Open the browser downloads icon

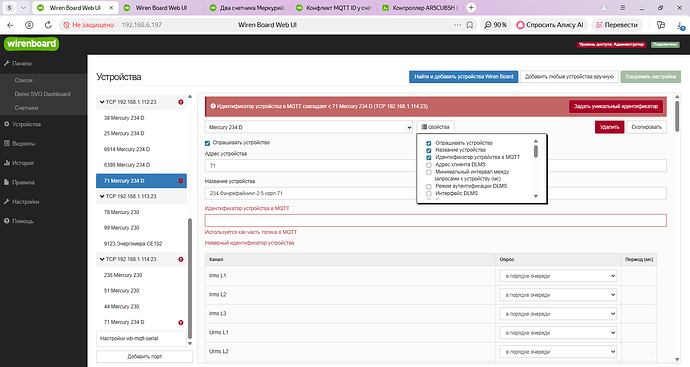click(x=680, y=26)
